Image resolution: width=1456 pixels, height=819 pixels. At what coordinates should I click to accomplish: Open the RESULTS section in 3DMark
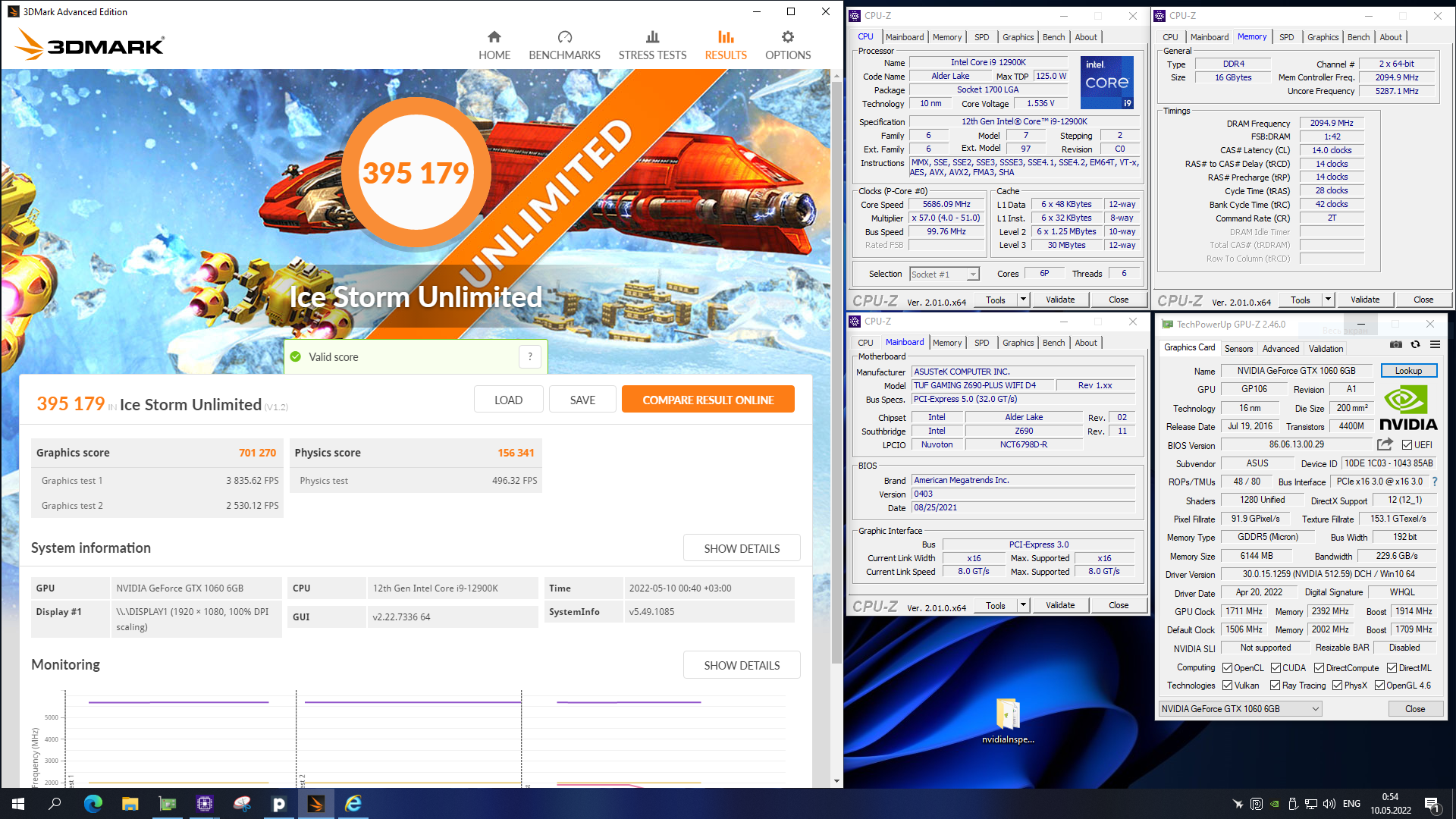coord(726,45)
